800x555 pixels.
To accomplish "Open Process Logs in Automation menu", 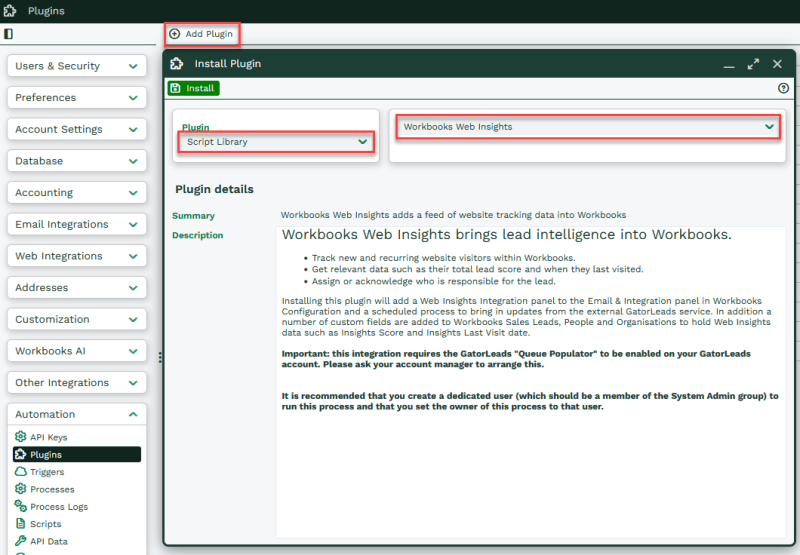I will click(x=77, y=506).
